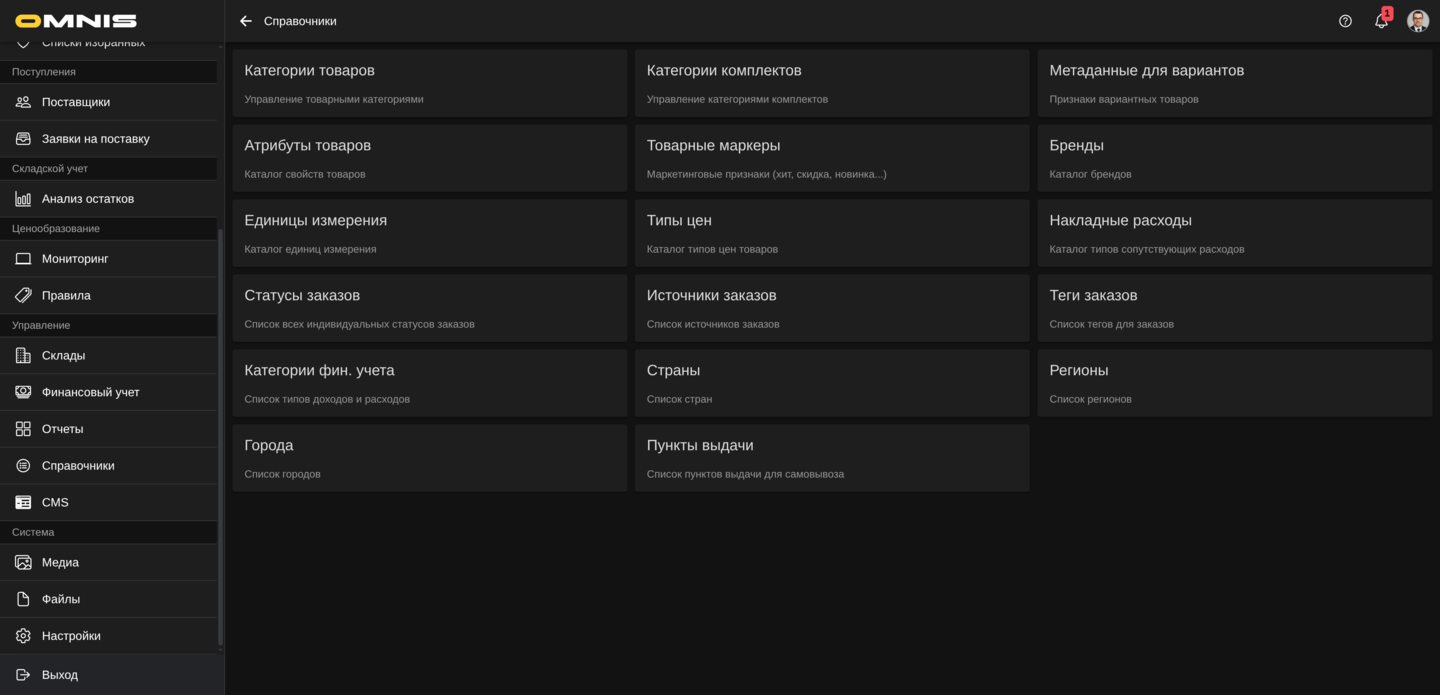Open the notifications bell
This screenshot has height=695, width=1440.
coord(1381,21)
